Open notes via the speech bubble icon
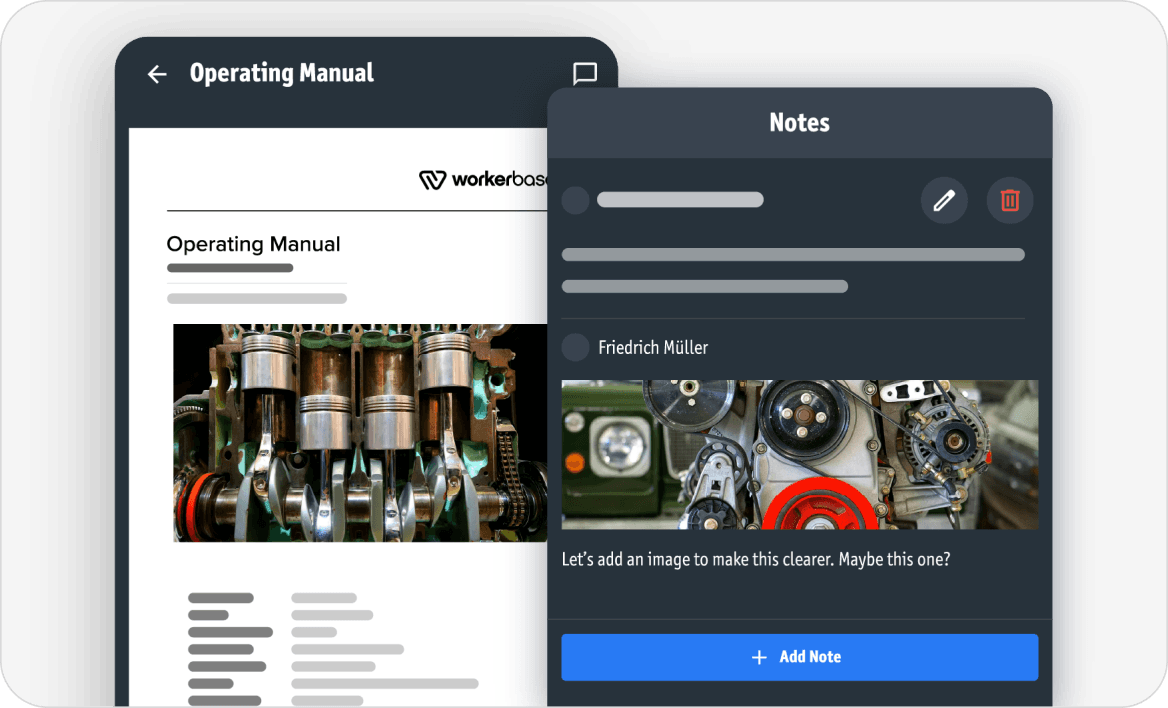The width and height of the screenshot is (1168, 708). 584,74
